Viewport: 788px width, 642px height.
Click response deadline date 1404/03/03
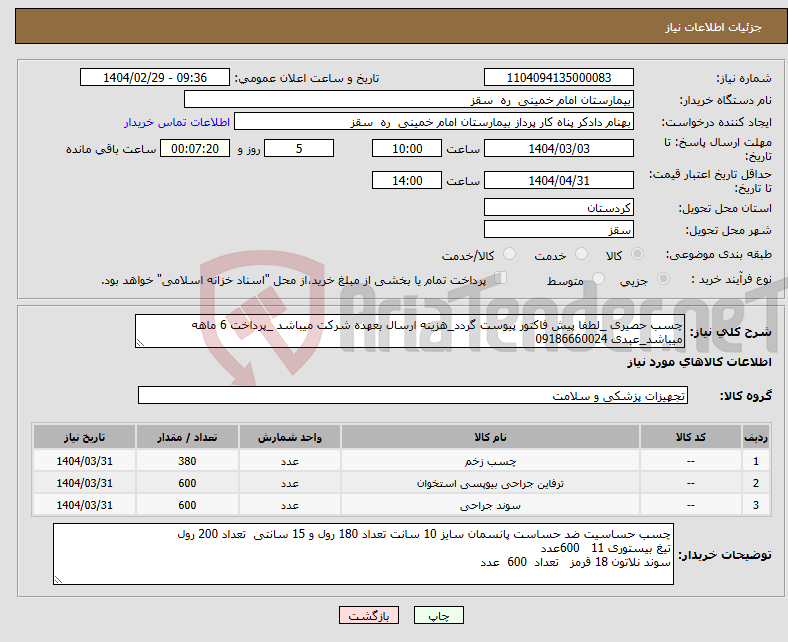[558, 148]
